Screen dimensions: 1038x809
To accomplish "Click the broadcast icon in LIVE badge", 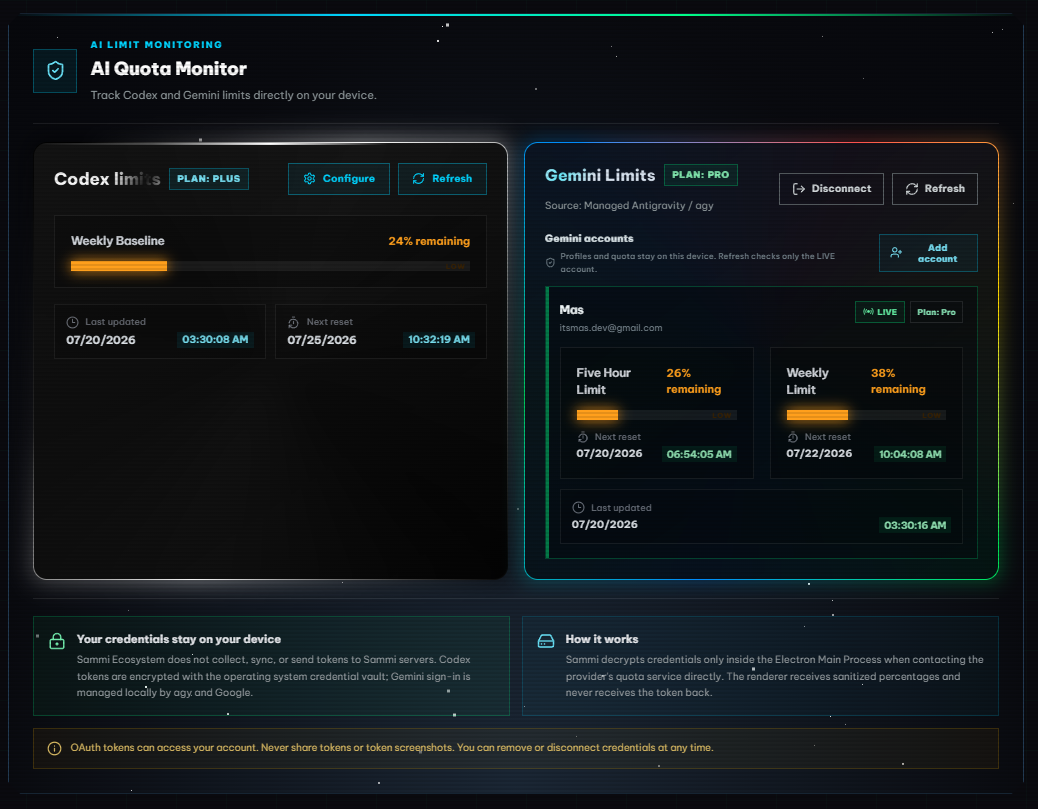I will (868, 312).
